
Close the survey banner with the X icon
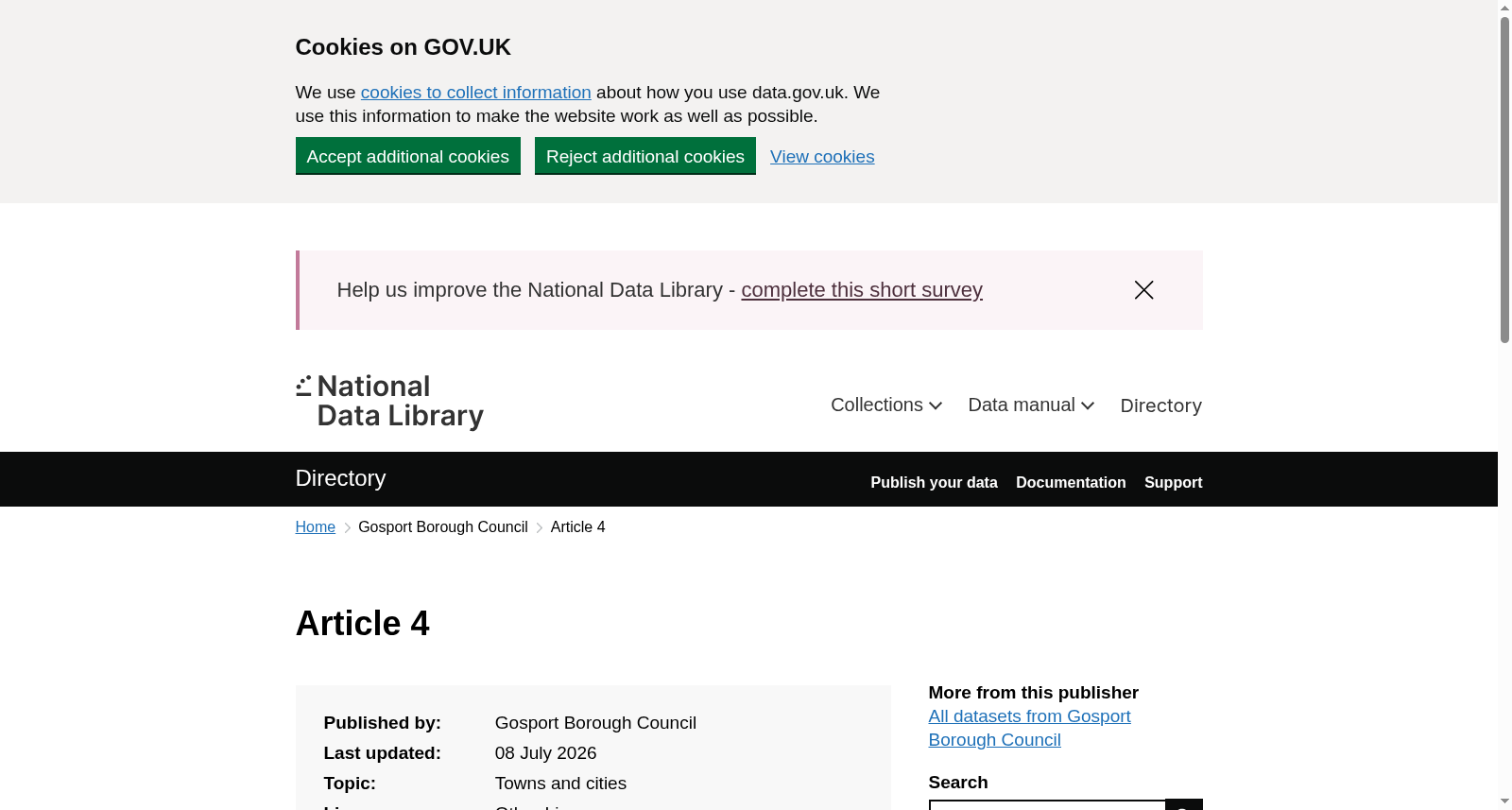coord(1143,290)
